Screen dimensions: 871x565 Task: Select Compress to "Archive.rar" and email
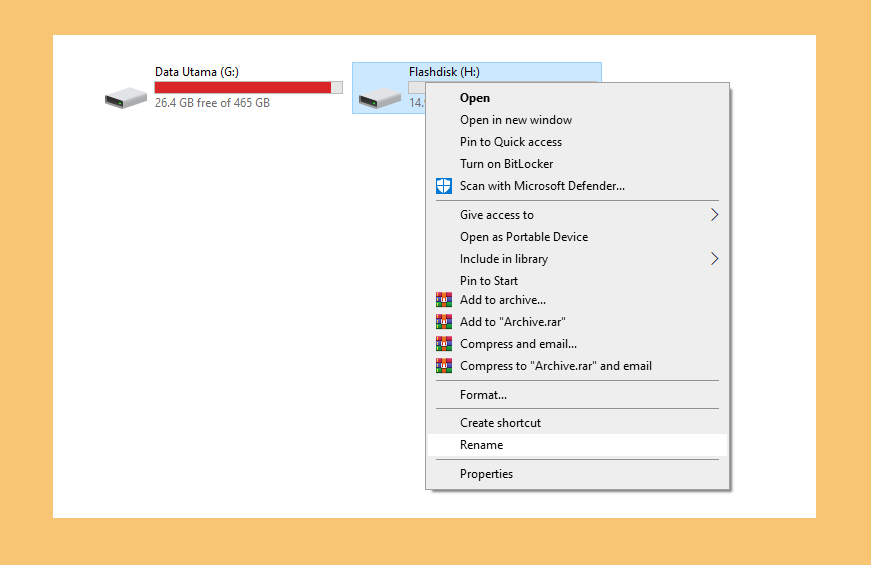click(577, 366)
